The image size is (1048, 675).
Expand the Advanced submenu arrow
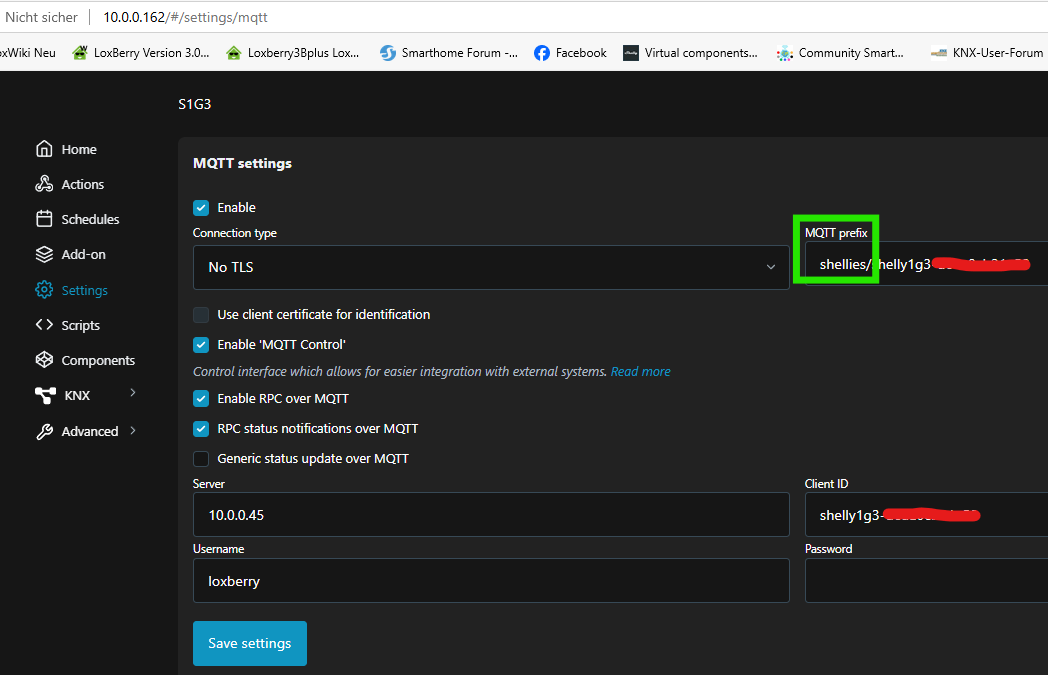point(133,431)
